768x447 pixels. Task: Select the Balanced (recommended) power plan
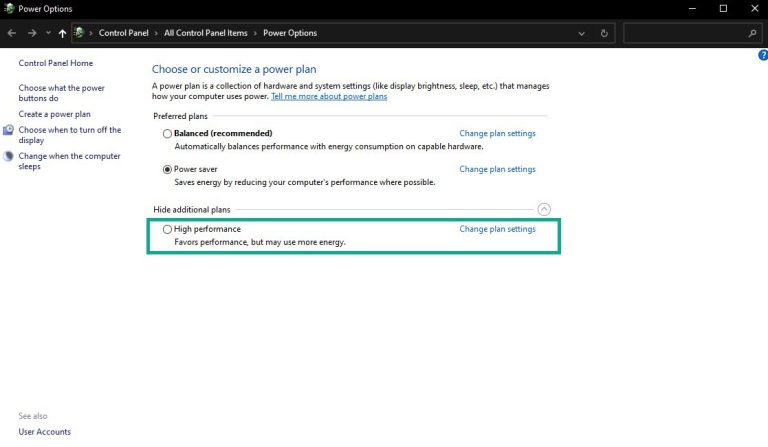(167, 133)
